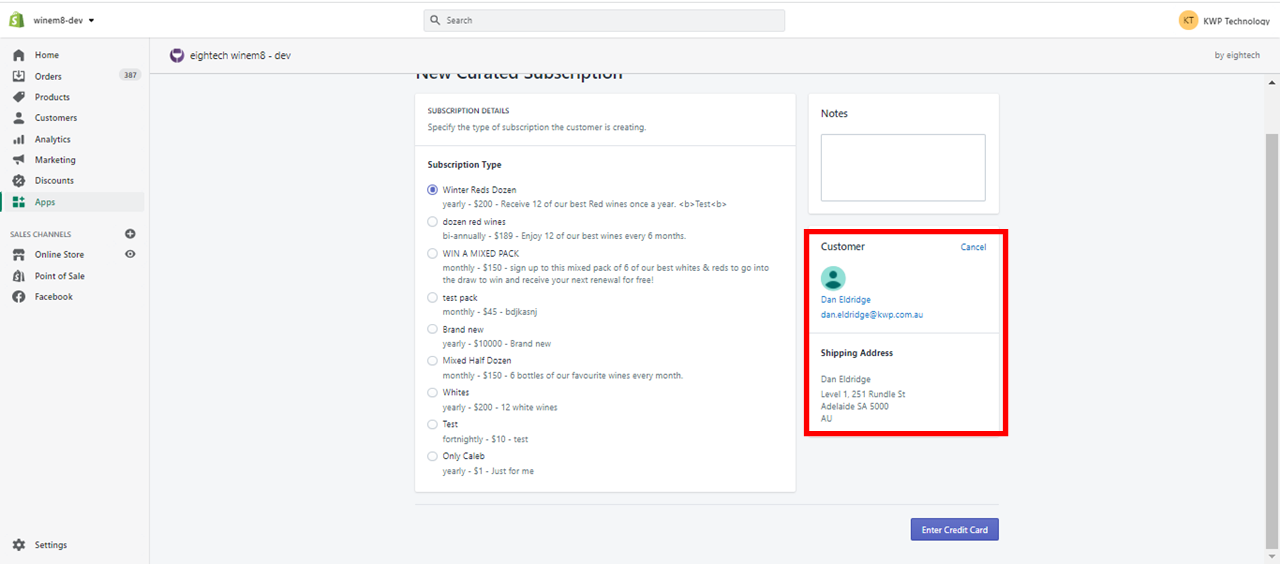Click the Products tag icon
Viewport: 1280px width, 564px height.
pyautogui.click(x=18, y=97)
